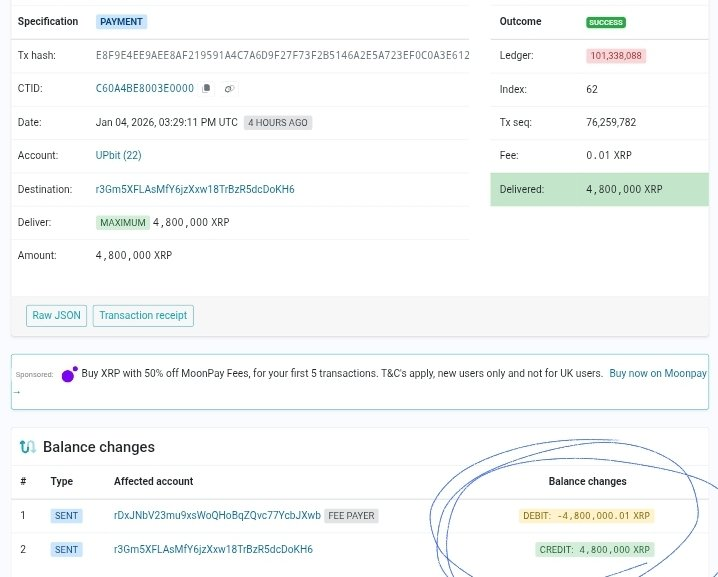Open credited account in Balance changes table

213,549
